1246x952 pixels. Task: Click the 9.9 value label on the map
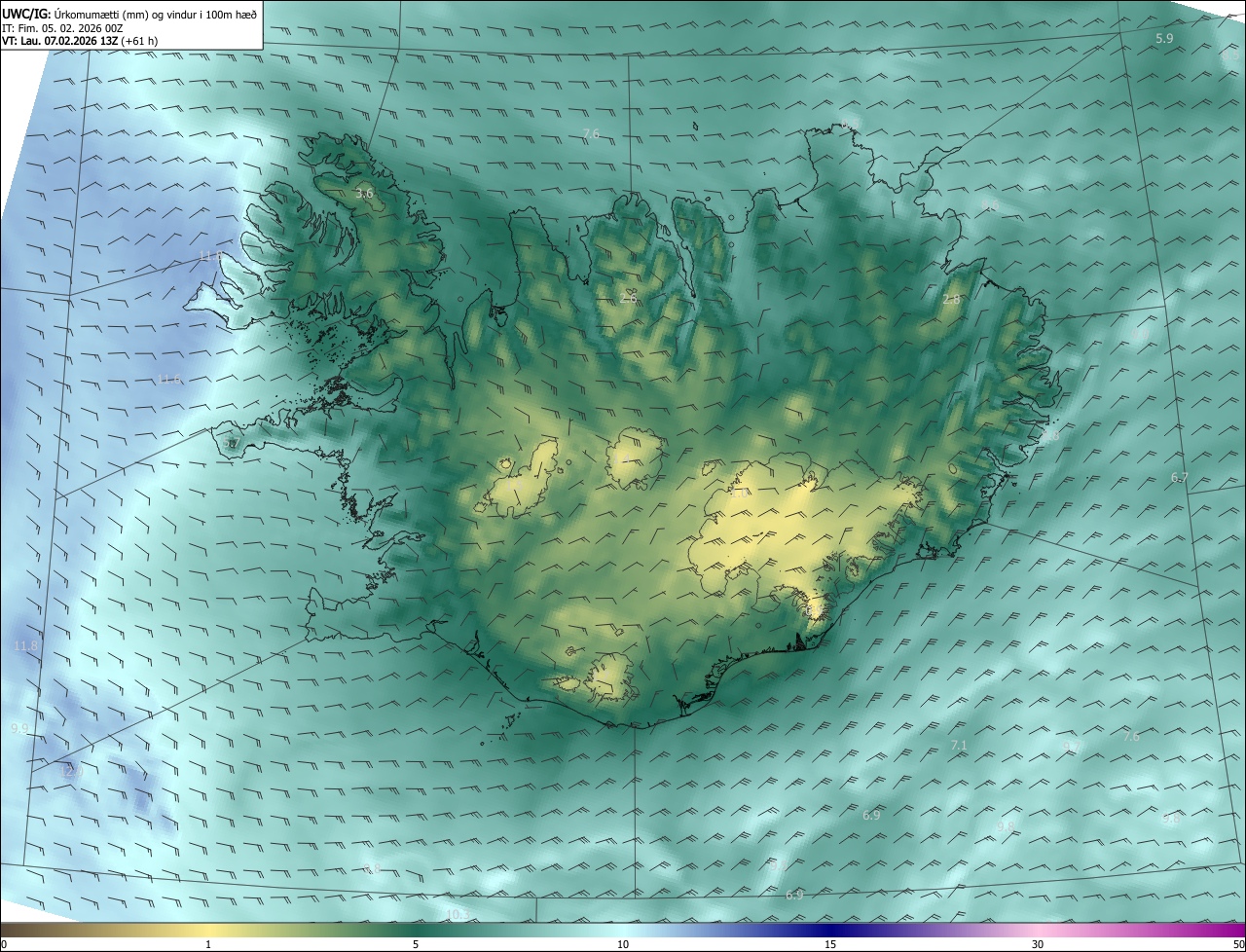click(19, 728)
